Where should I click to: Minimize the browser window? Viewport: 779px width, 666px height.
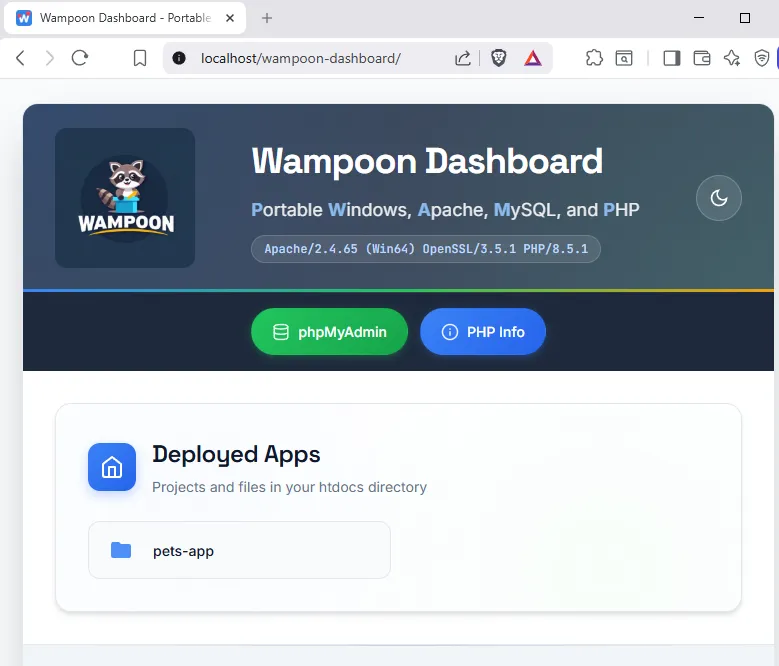(x=699, y=18)
